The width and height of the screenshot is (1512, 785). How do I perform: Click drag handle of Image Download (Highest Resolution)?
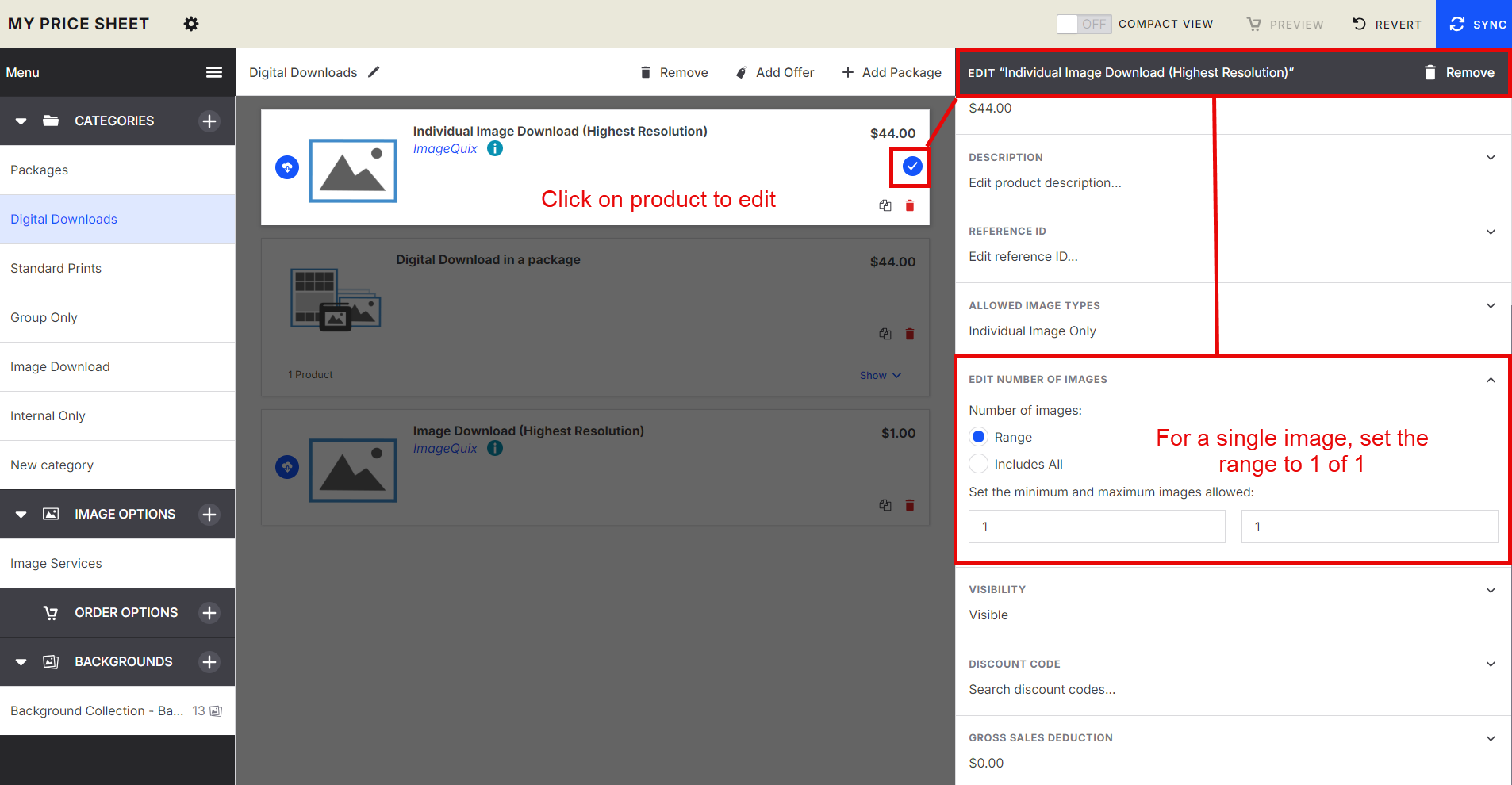pos(287,467)
